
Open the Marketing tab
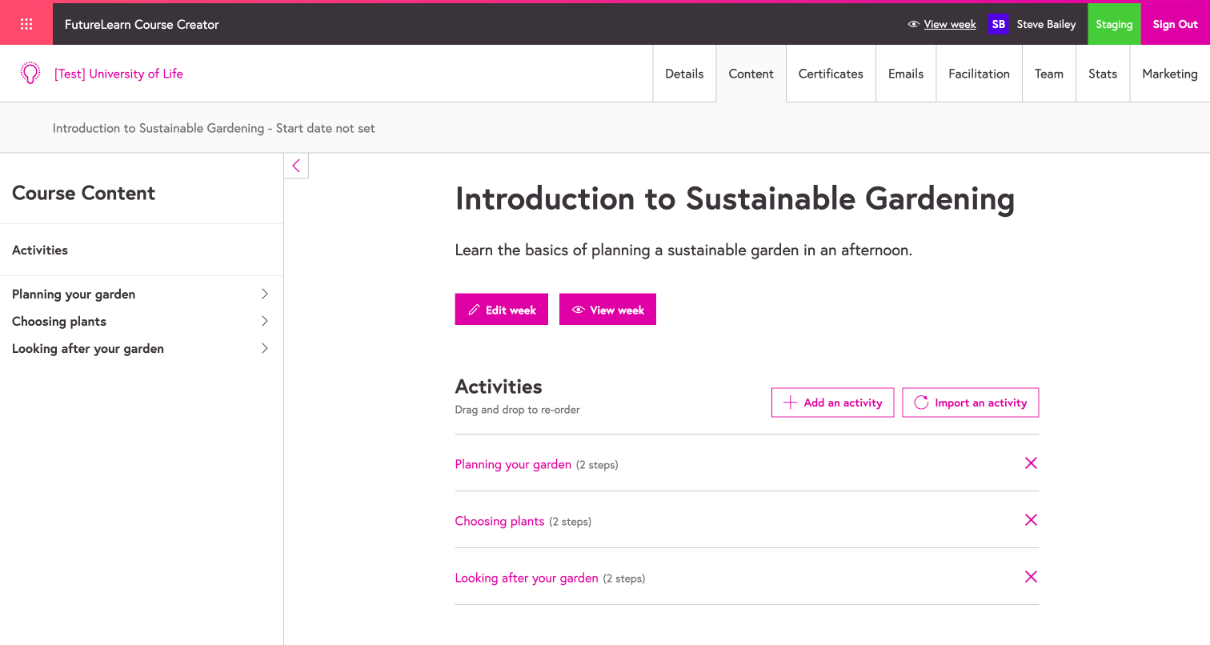click(1170, 74)
